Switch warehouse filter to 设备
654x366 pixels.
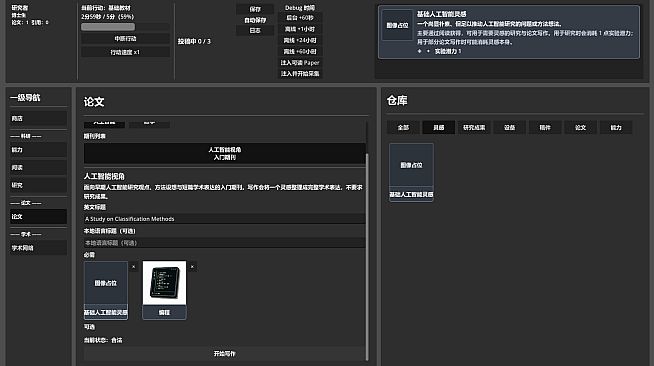coord(510,128)
